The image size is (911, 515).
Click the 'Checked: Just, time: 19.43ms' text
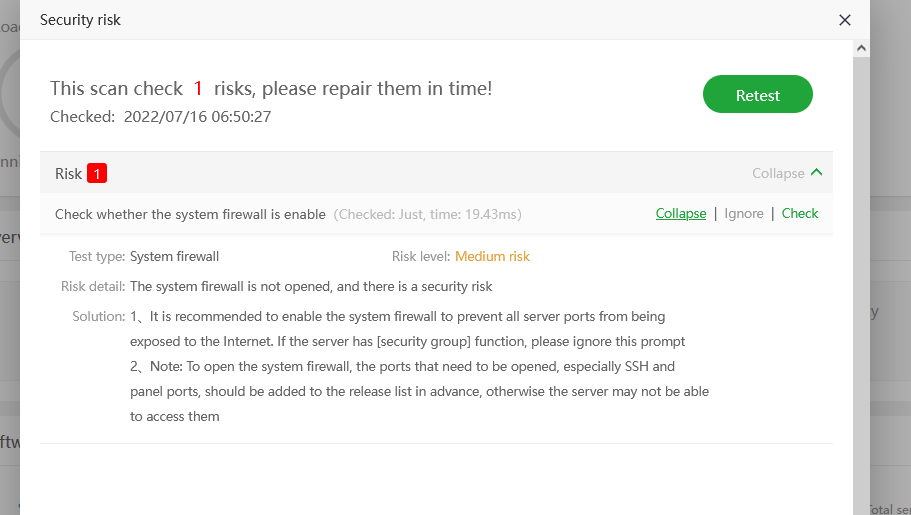pyautogui.click(x=427, y=214)
